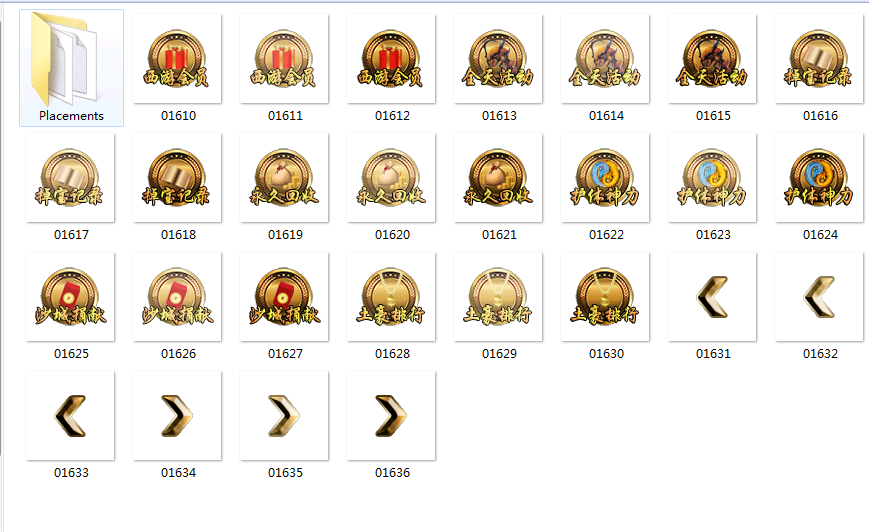Select the 01616 scroll badge image

coord(819,59)
